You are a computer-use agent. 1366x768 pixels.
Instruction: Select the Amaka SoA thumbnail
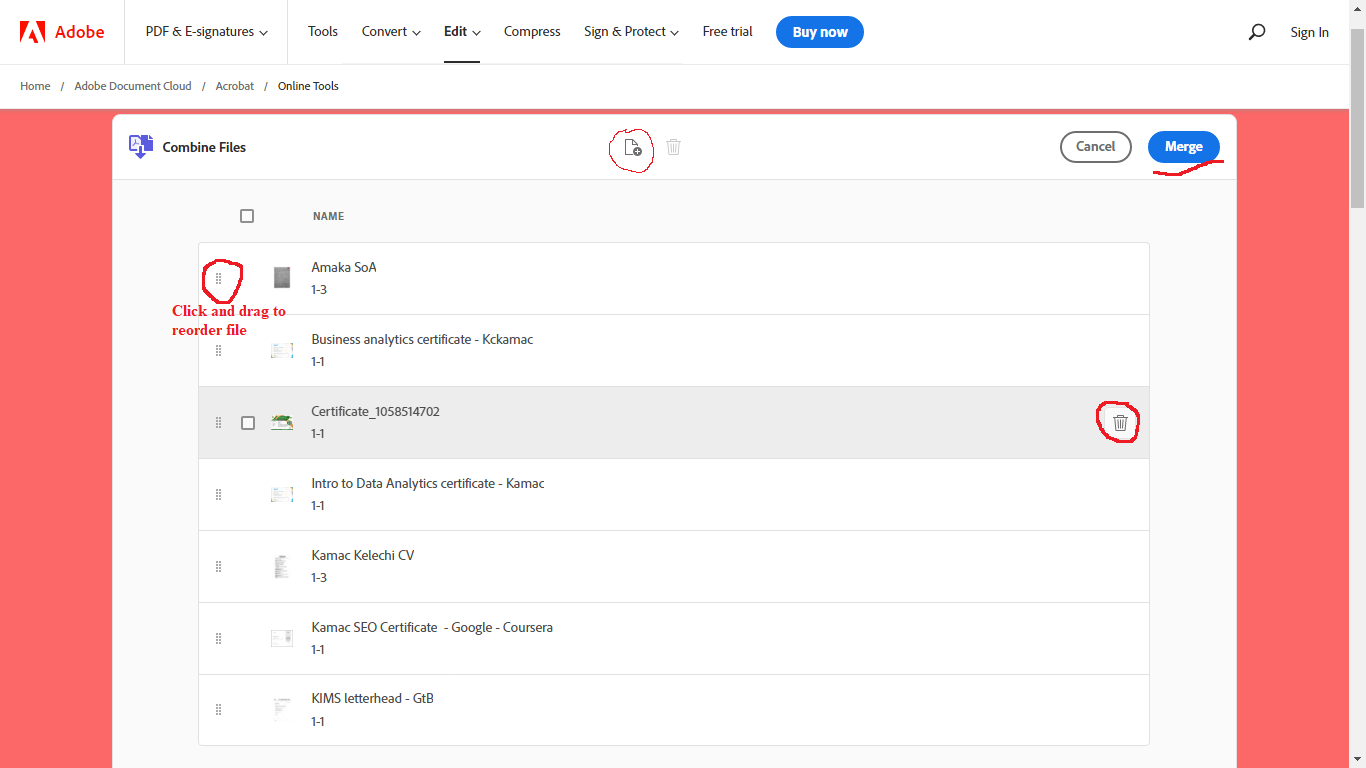click(x=281, y=278)
